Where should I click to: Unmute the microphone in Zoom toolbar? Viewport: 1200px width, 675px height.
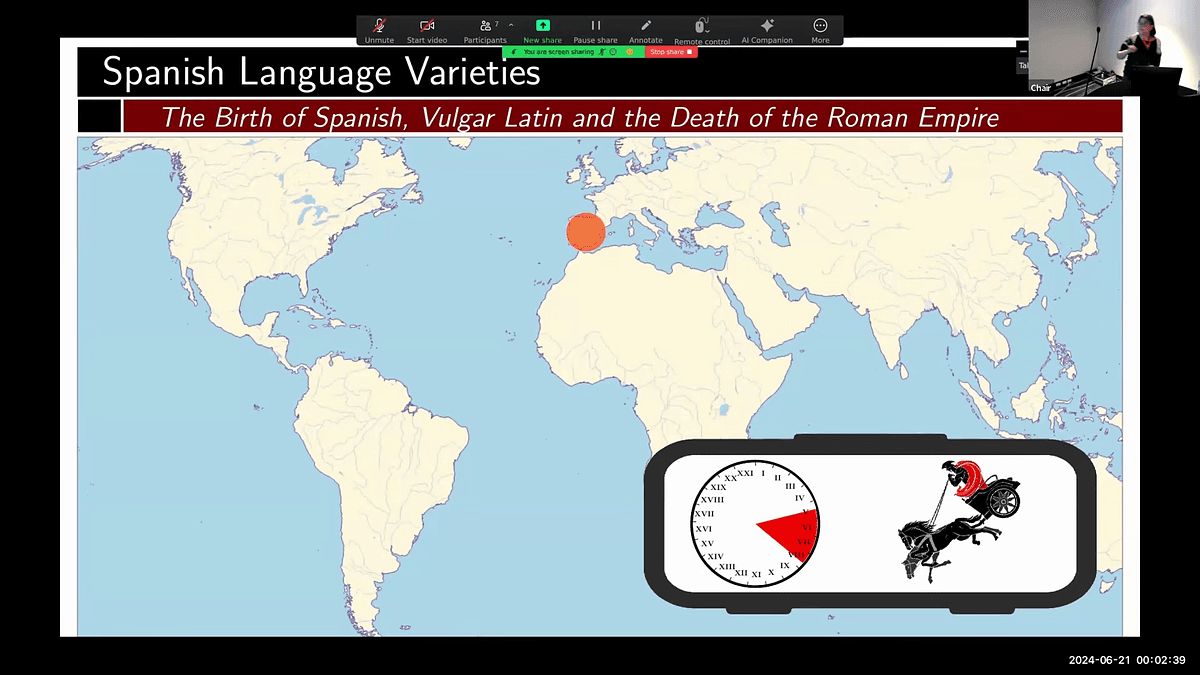pyautogui.click(x=379, y=30)
